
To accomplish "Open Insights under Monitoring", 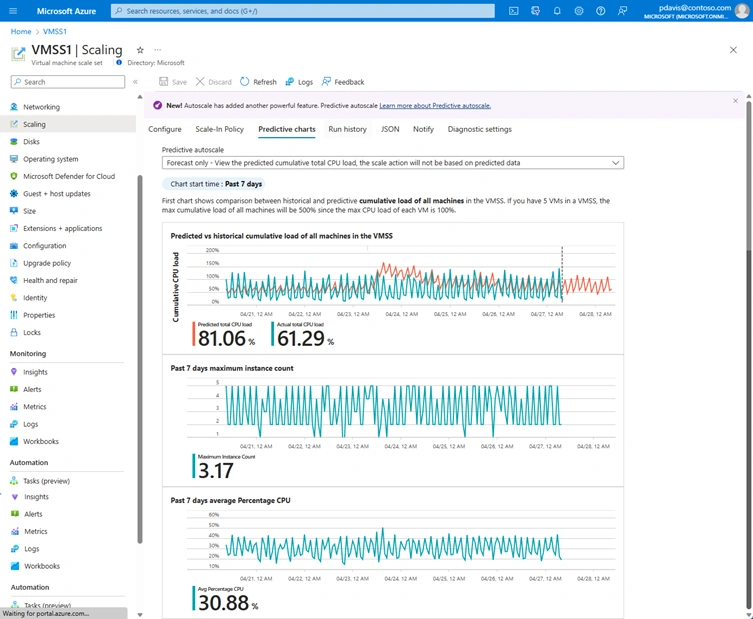I will click(x=35, y=372).
